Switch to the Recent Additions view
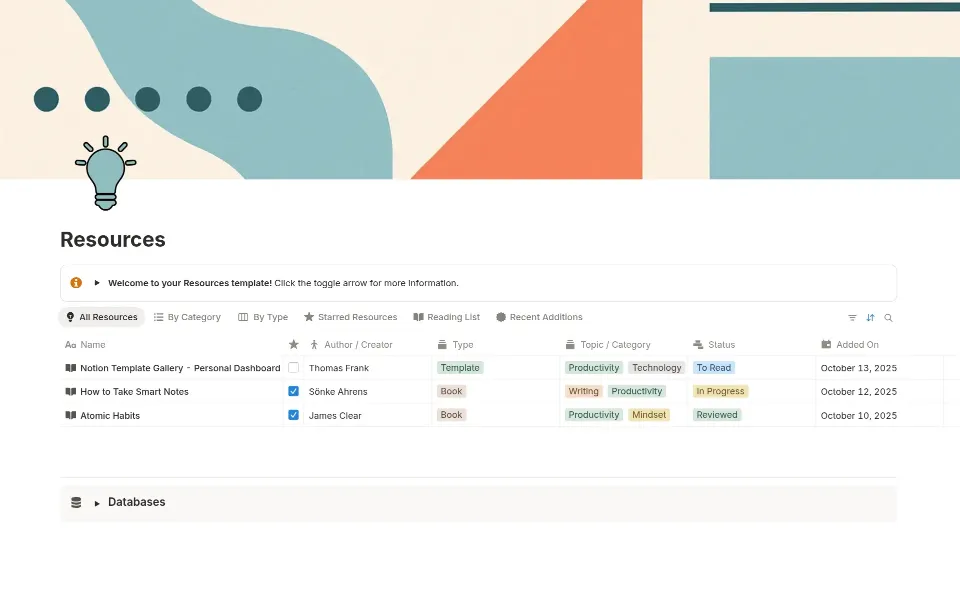 [539, 317]
